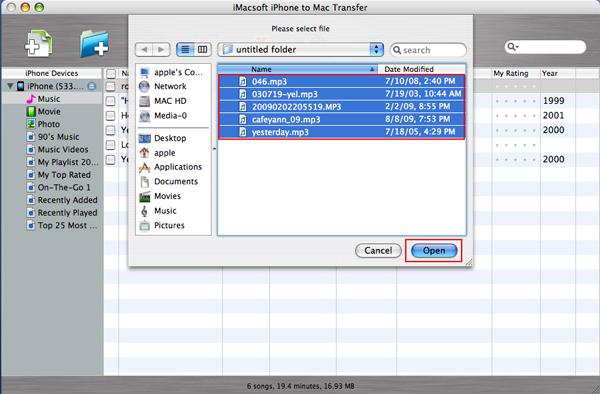Click the Open button
Image resolution: width=600 pixels, height=394 pixels.
pyautogui.click(x=434, y=251)
